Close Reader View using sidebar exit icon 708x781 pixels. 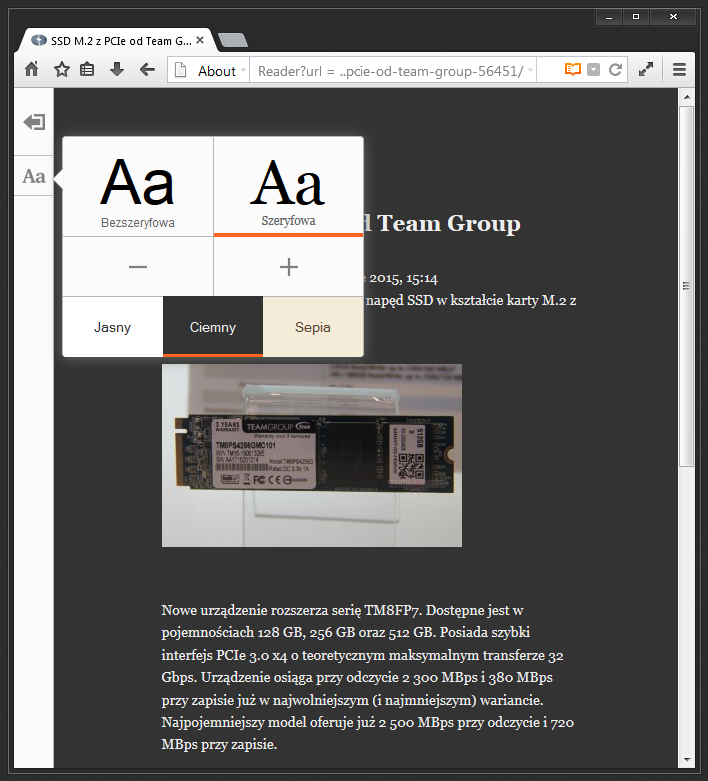pyautogui.click(x=34, y=122)
